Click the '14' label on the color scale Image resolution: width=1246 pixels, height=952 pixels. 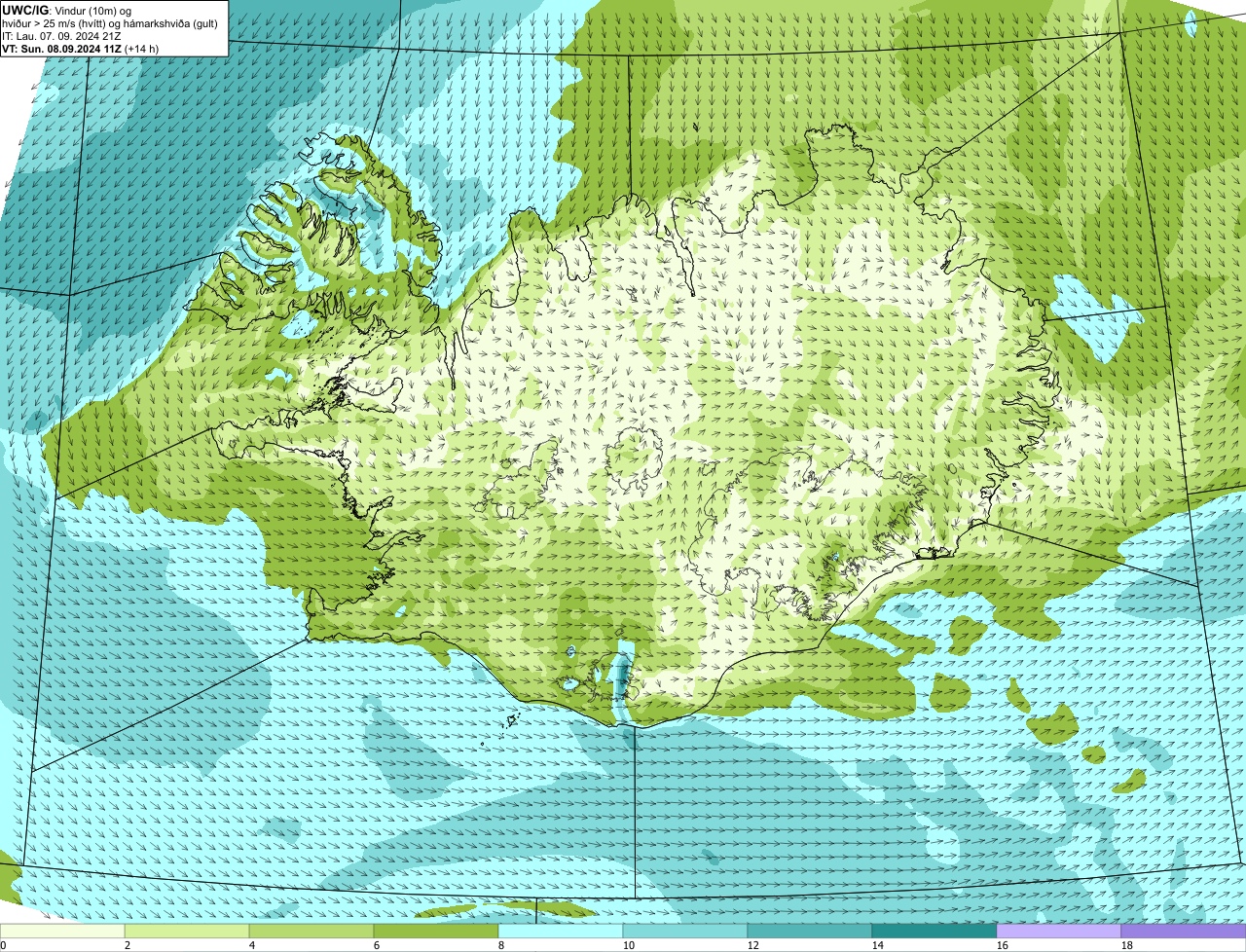pyautogui.click(x=878, y=945)
